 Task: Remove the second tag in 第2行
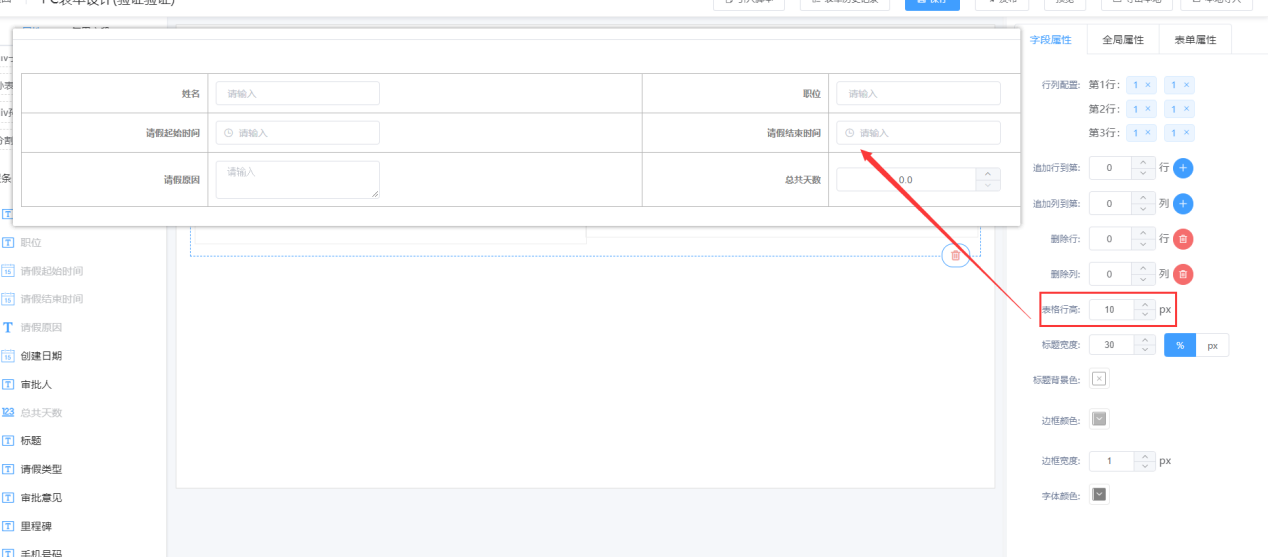pos(1187,109)
